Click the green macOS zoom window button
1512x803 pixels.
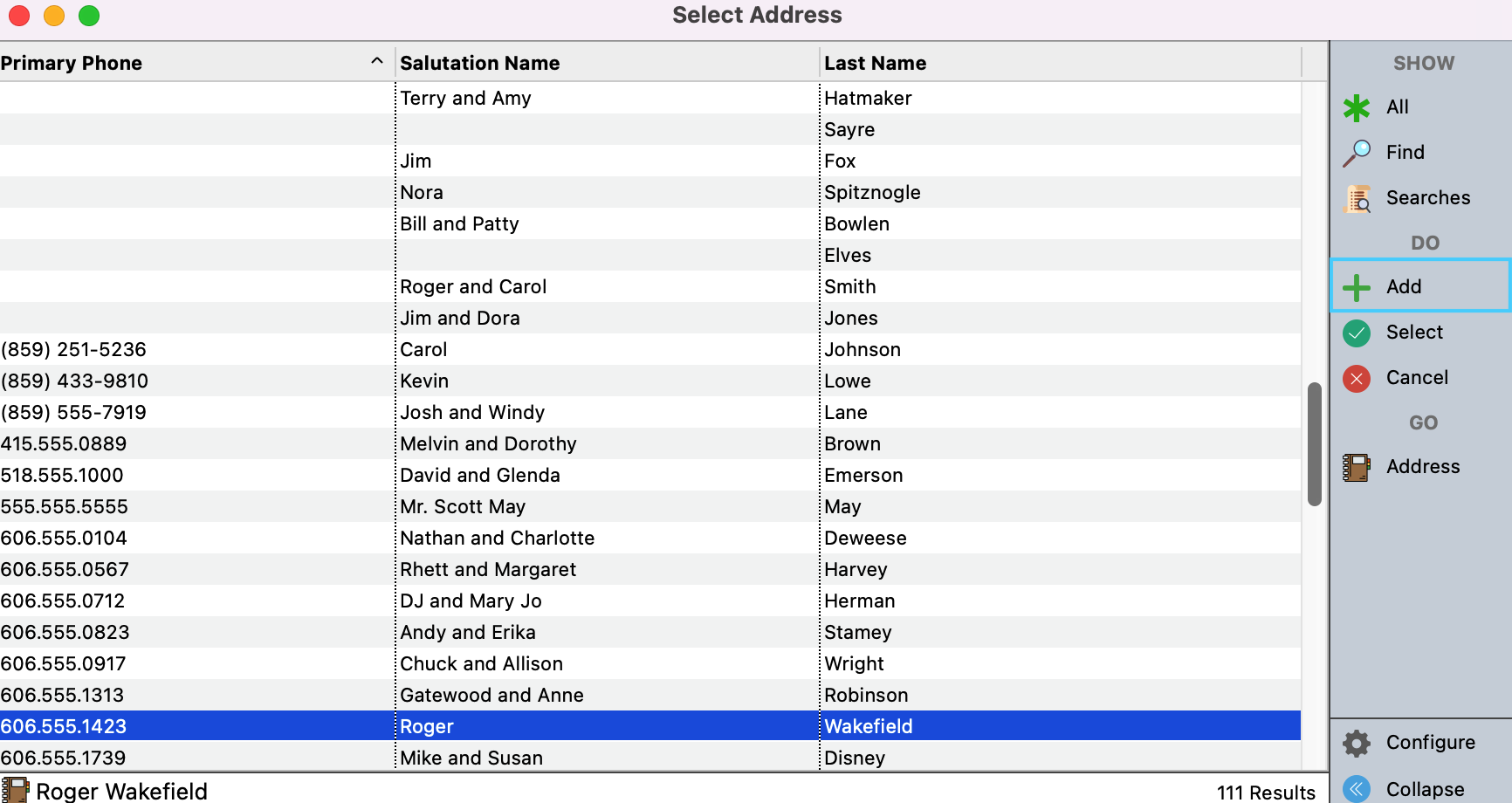(x=89, y=16)
